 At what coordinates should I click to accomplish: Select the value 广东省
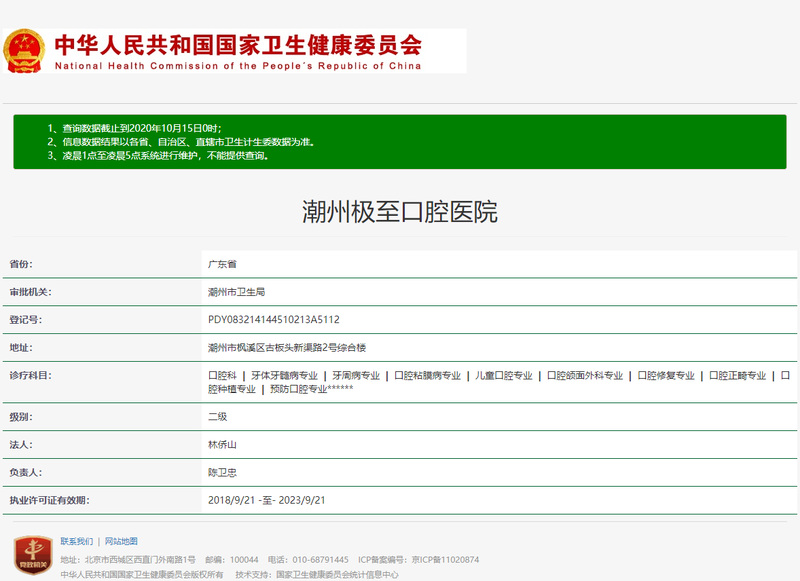click(222, 264)
